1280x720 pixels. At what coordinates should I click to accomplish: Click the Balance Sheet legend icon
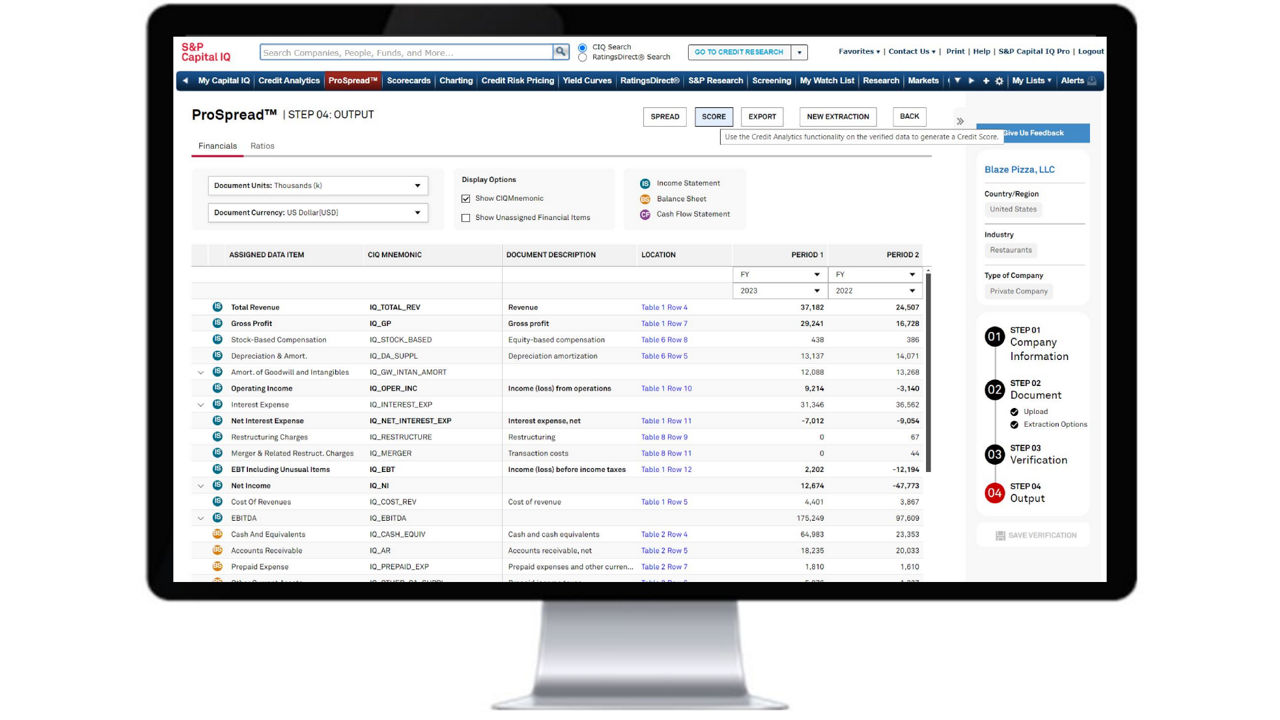pyautogui.click(x=645, y=199)
